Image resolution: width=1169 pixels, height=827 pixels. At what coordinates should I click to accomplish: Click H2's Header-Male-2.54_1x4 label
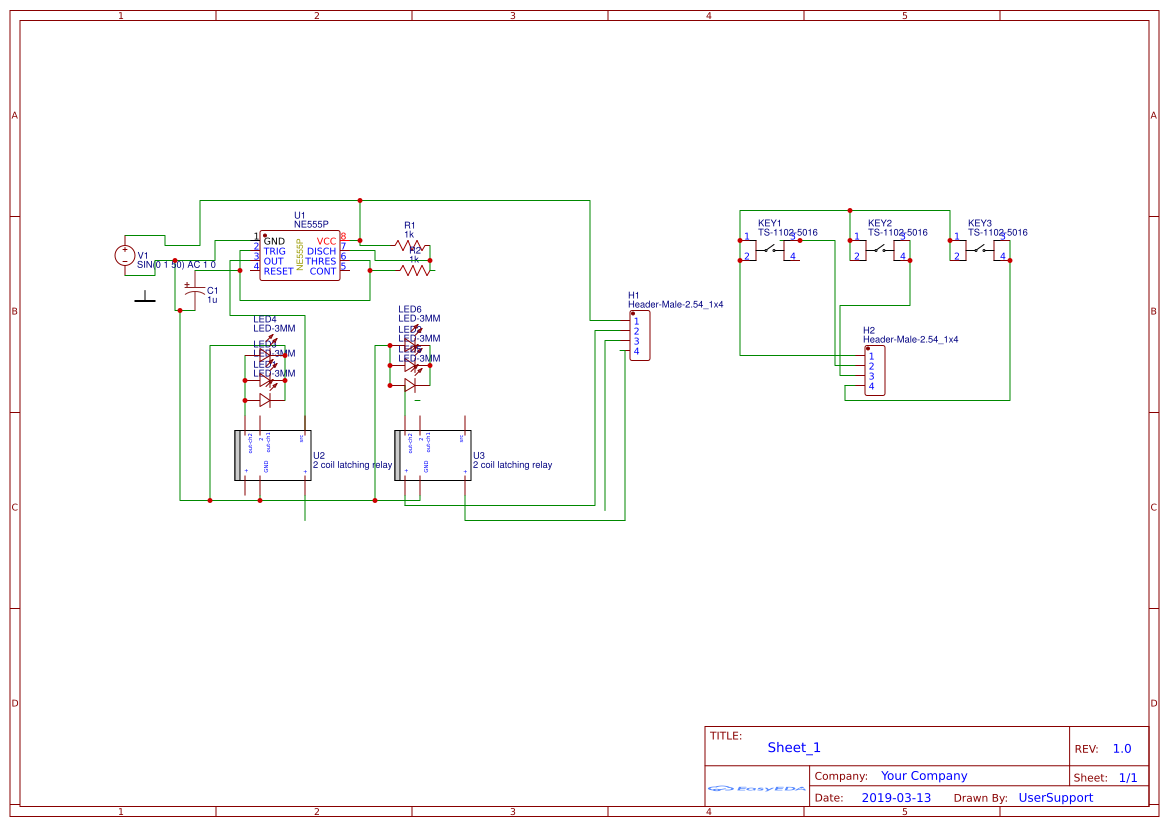[910, 339]
